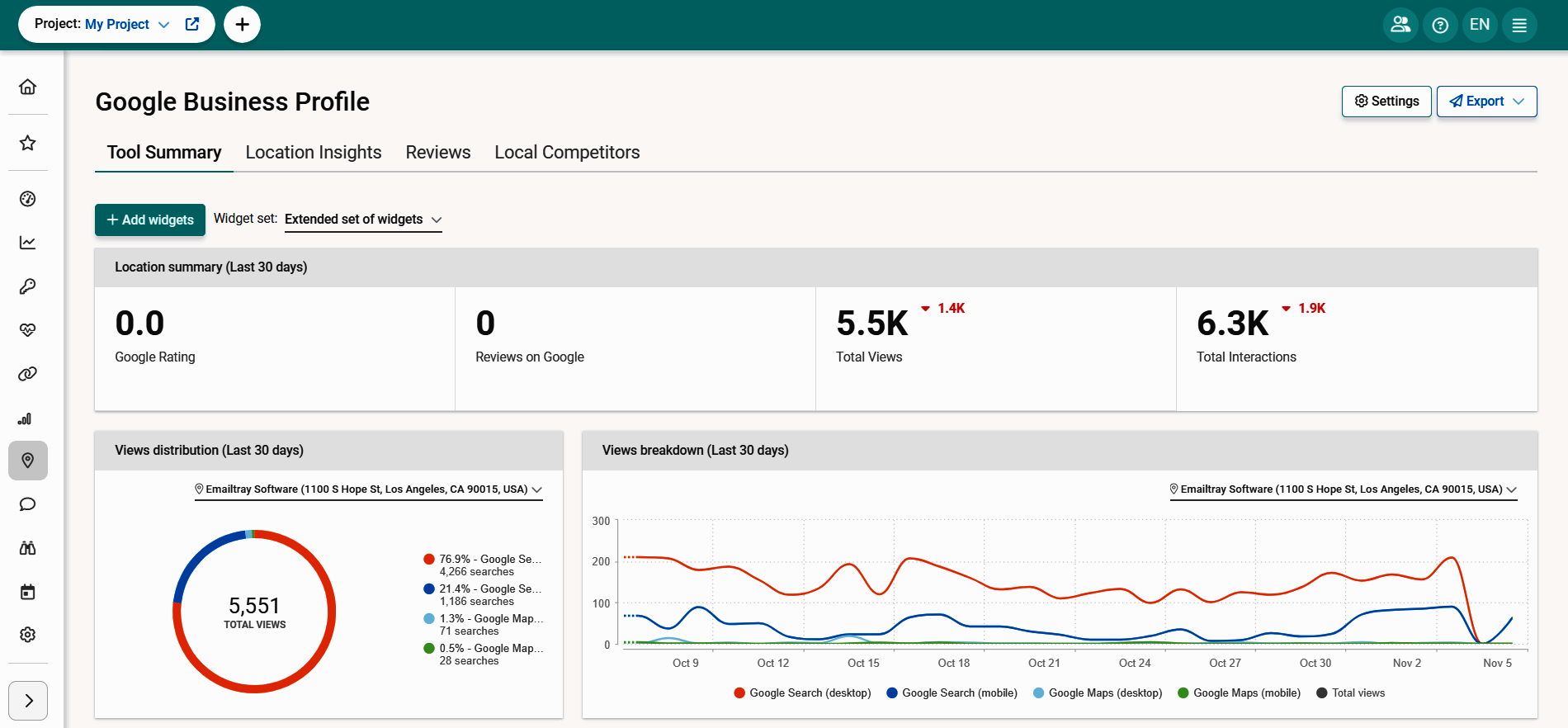The width and height of the screenshot is (1568, 728).
Task: Click the user accounts icon in header
Action: (x=1400, y=25)
